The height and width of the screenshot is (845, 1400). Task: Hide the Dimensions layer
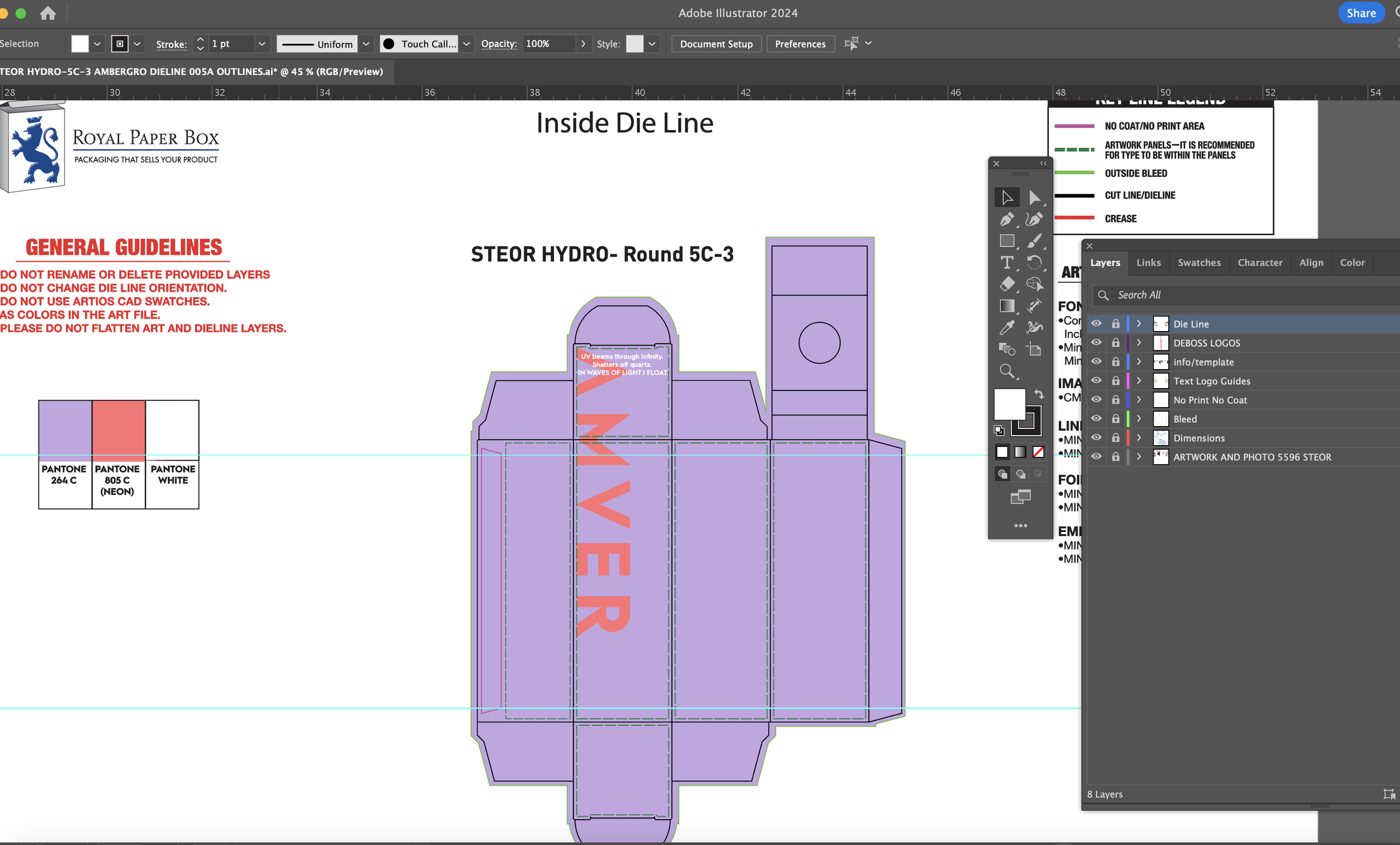pyautogui.click(x=1096, y=437)
